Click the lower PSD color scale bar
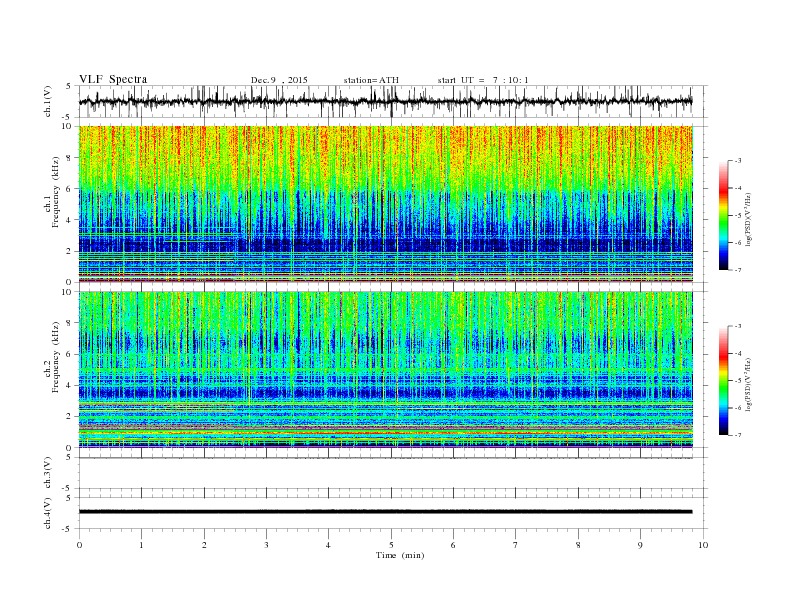Screen dimensions: 792x612 coord(723,380)
